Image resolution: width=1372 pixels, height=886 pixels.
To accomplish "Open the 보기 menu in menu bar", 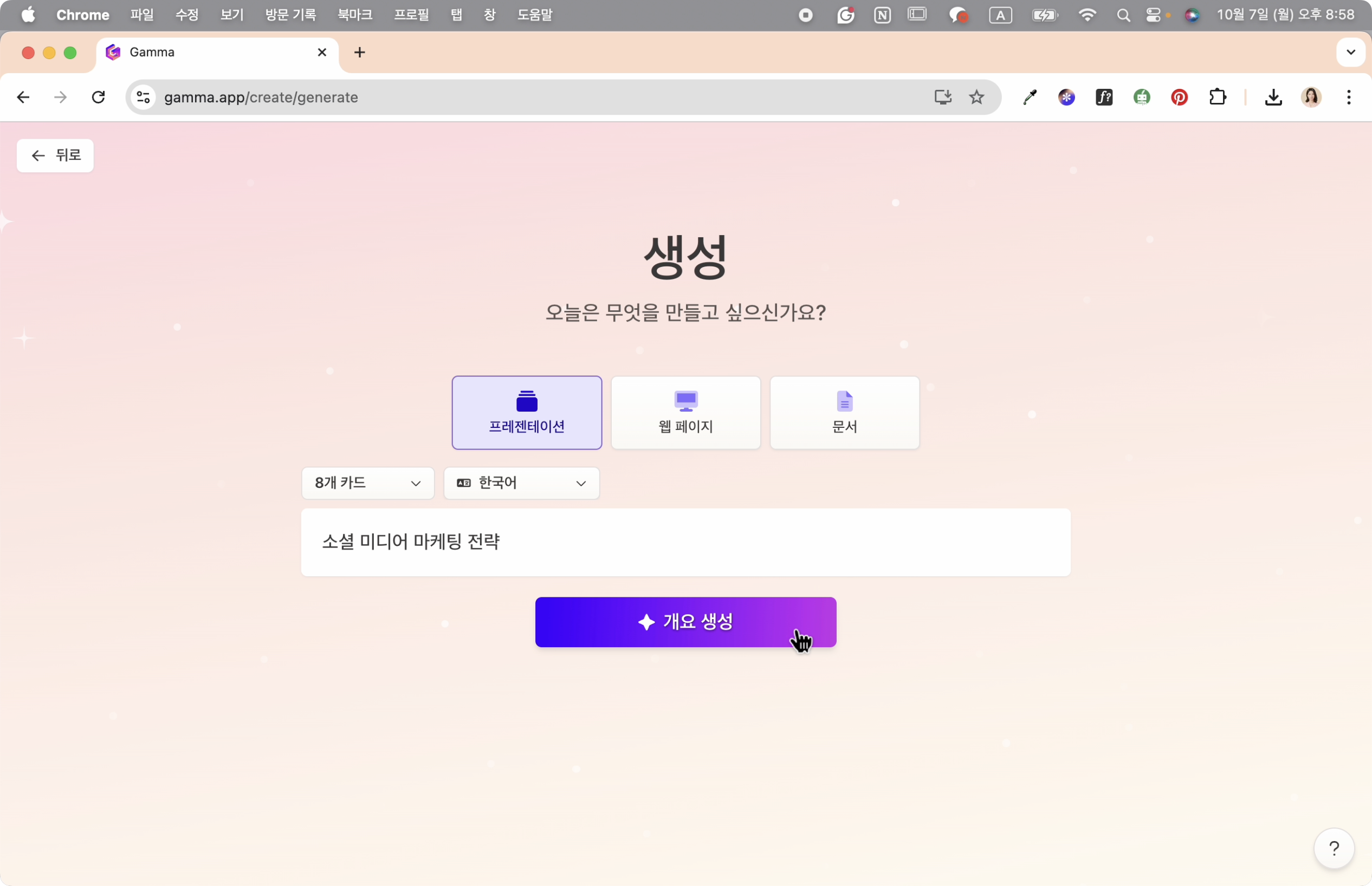I will (232, 15).
